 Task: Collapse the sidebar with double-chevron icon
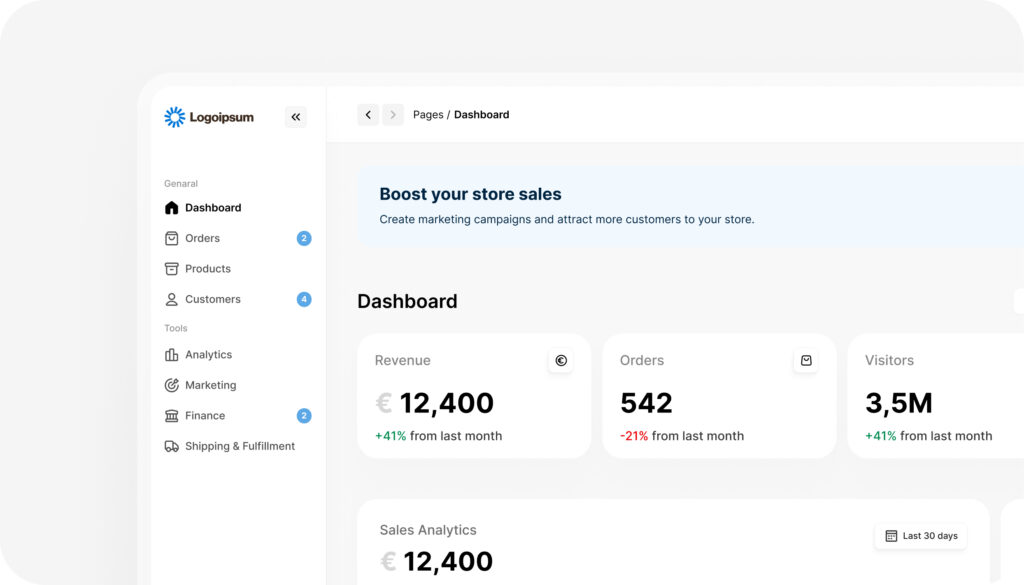(x=296, y=117)
